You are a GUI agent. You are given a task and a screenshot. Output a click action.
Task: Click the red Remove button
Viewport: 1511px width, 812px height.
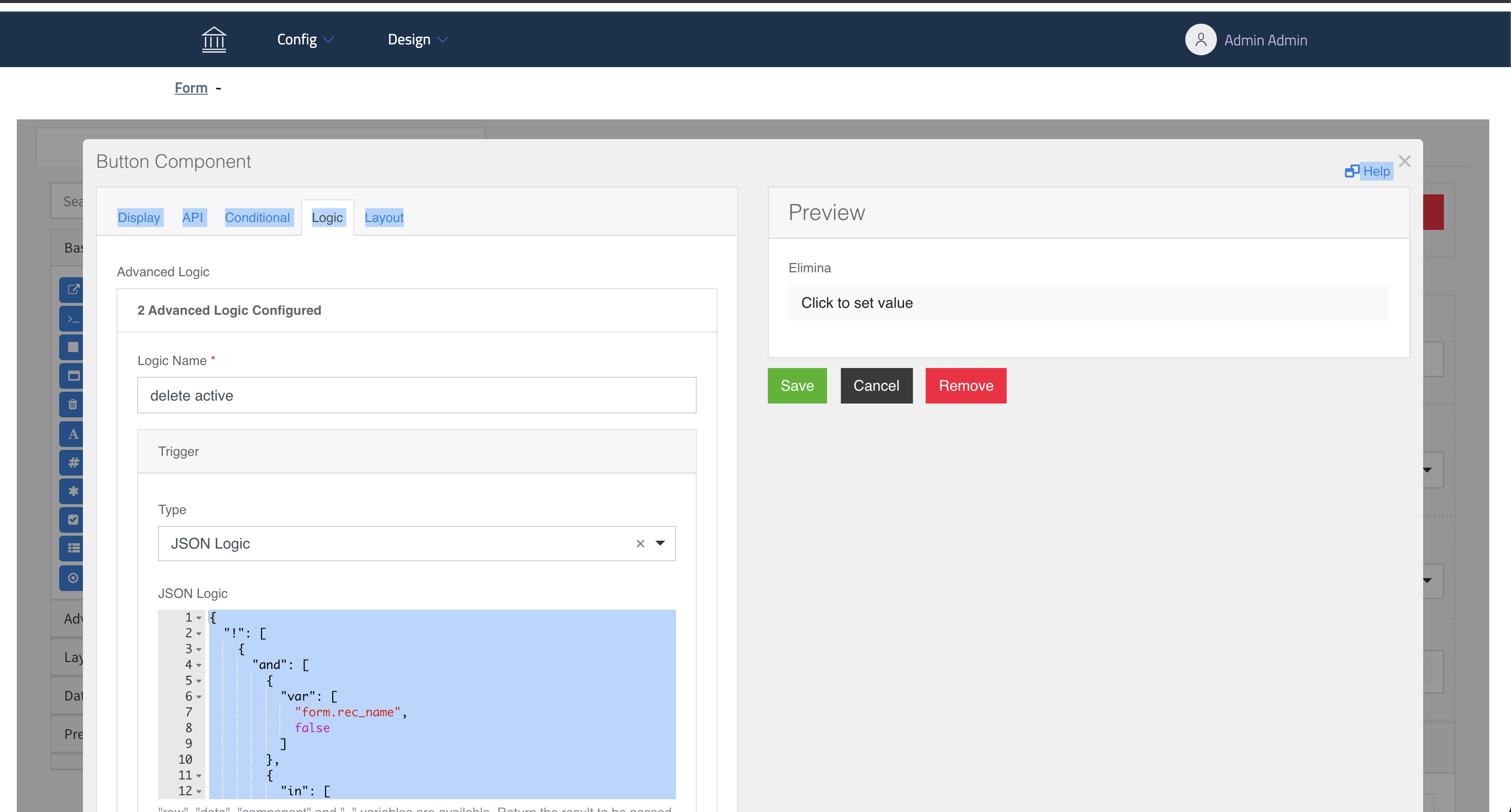point(966,386)
